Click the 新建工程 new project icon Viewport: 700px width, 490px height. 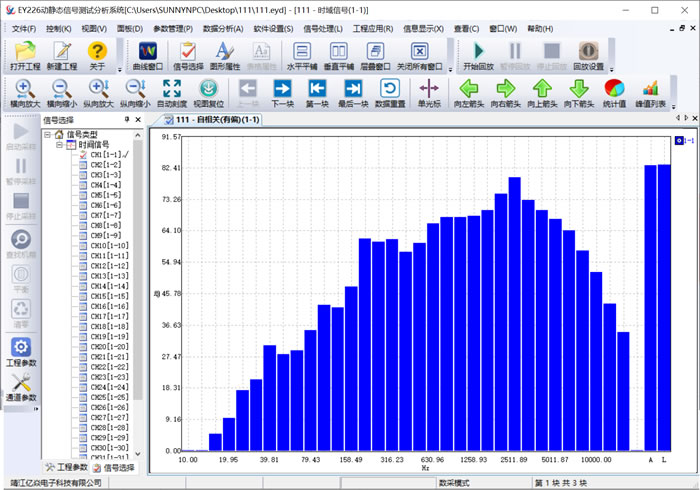(x=63, y=53)
